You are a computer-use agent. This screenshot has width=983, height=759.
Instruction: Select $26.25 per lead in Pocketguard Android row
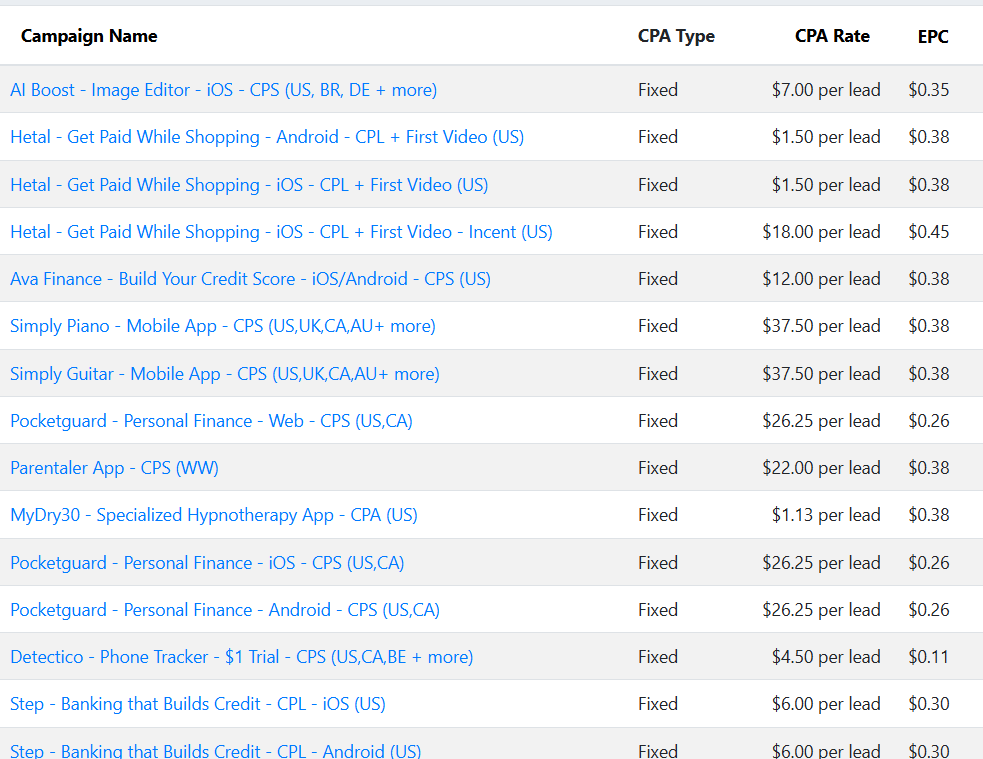point(821,610)
